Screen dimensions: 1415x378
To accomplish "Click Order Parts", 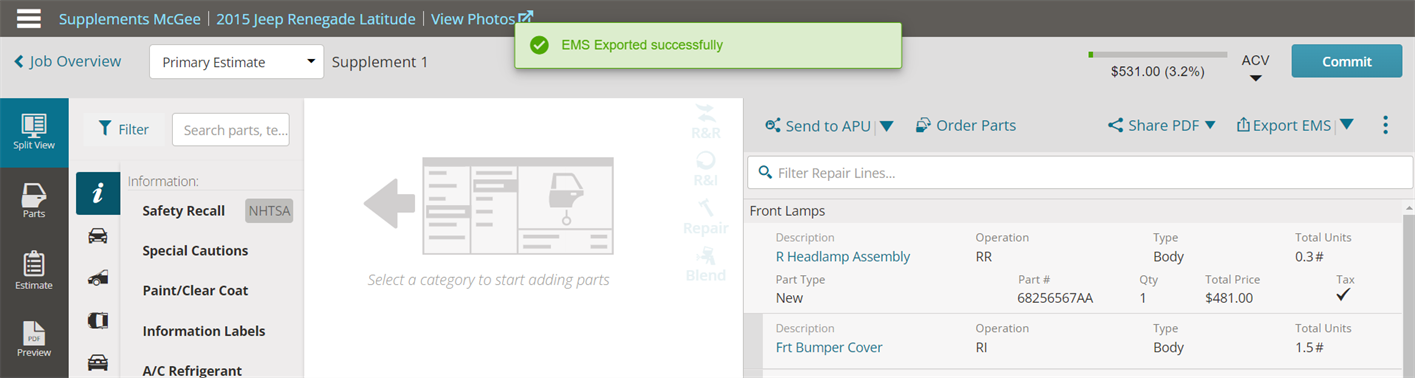I will pyautogui.click(x=966, y=126).
